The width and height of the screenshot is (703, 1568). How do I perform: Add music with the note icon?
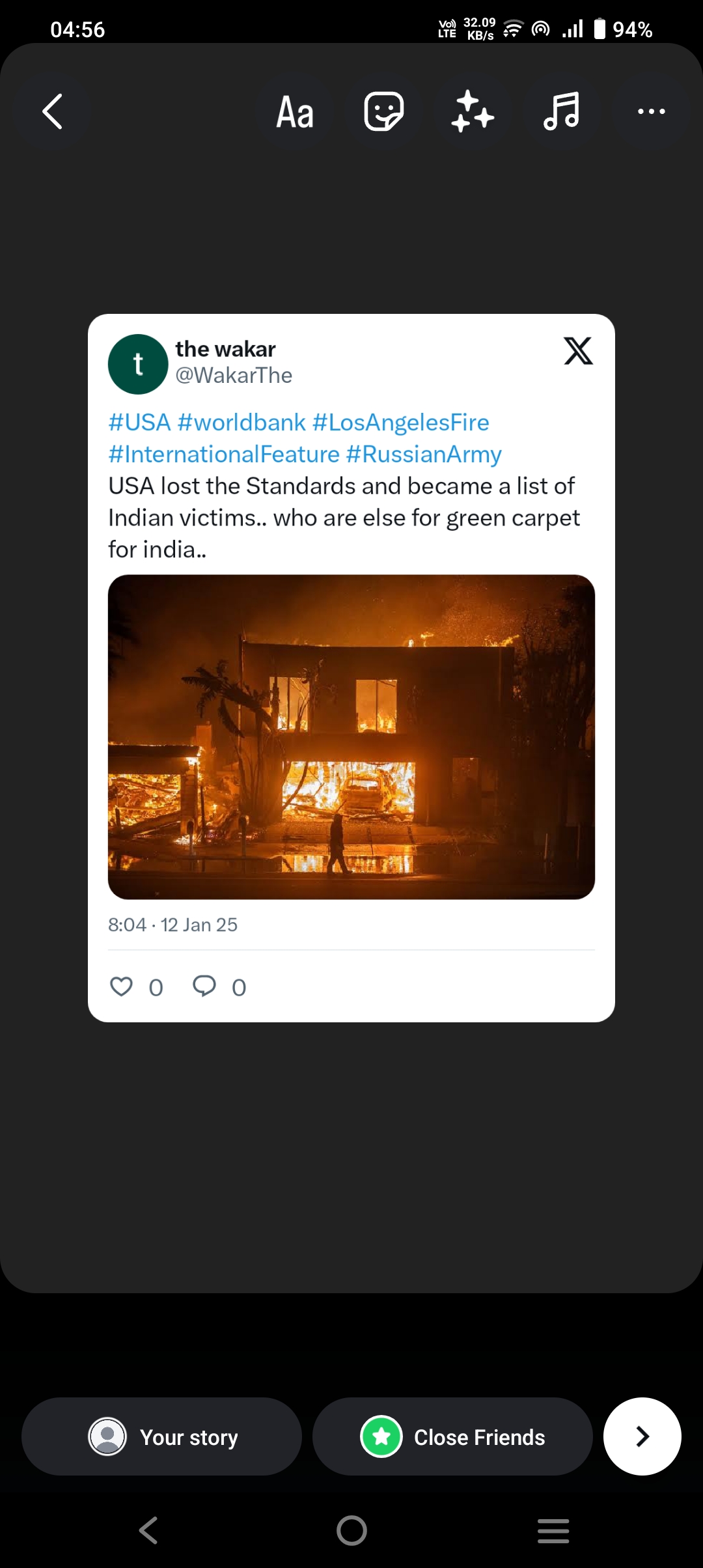click(x=561, y=111)
